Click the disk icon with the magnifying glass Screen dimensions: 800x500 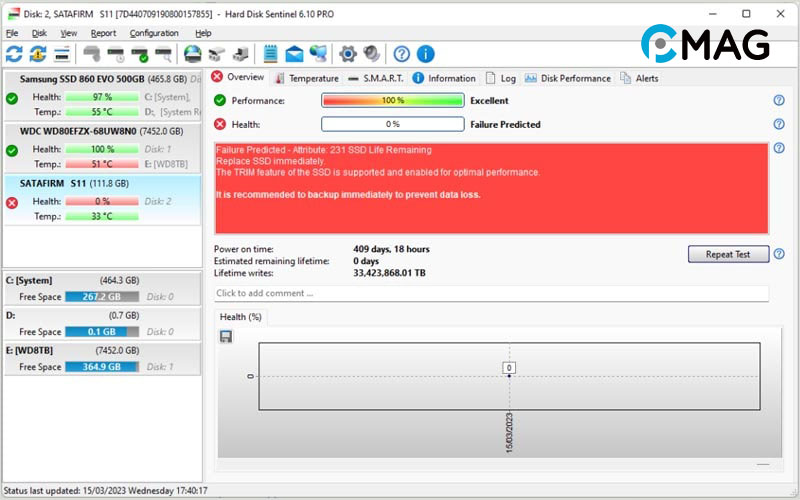click(163, 54)
